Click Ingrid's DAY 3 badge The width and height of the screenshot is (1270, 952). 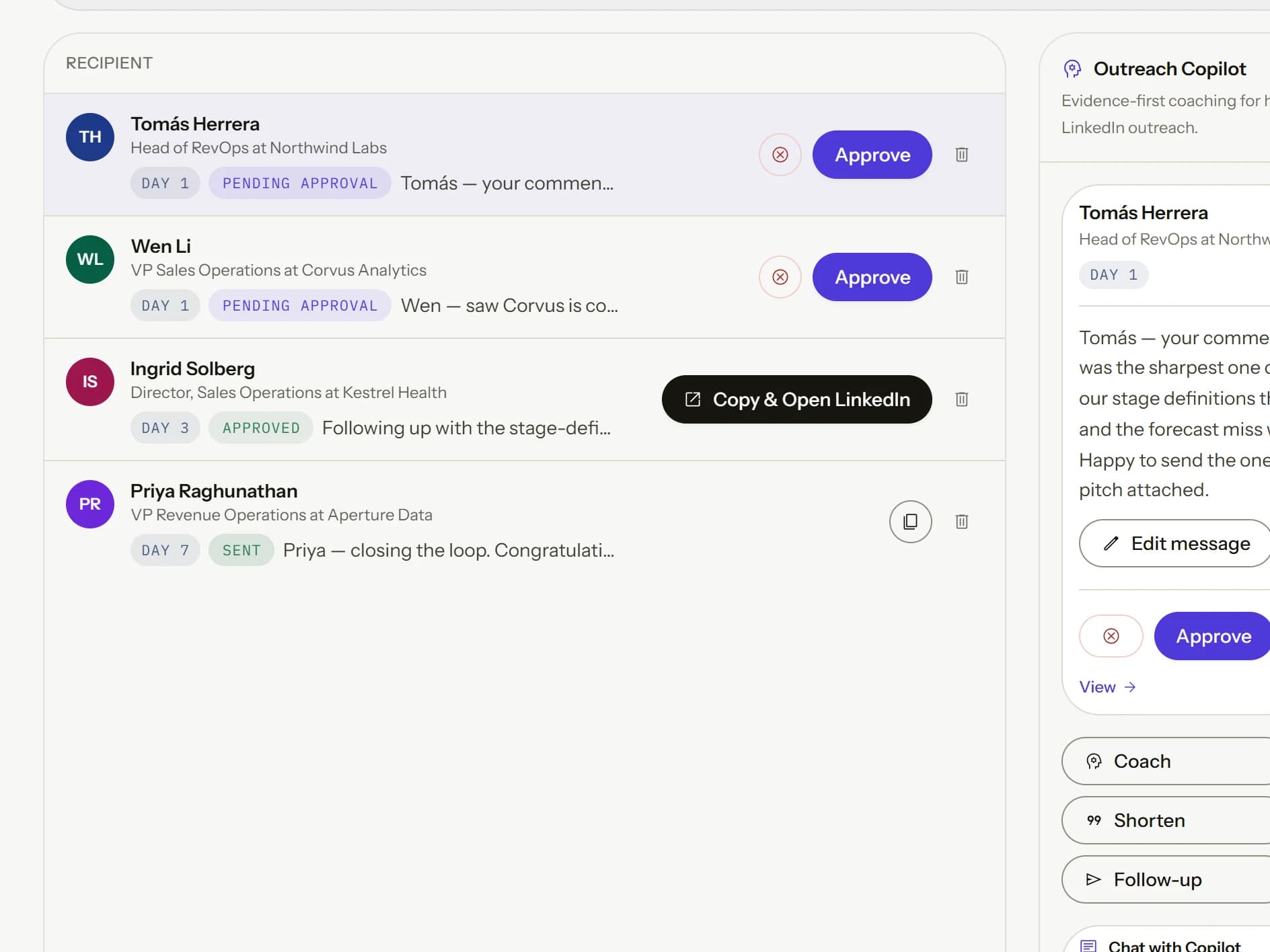165,428
